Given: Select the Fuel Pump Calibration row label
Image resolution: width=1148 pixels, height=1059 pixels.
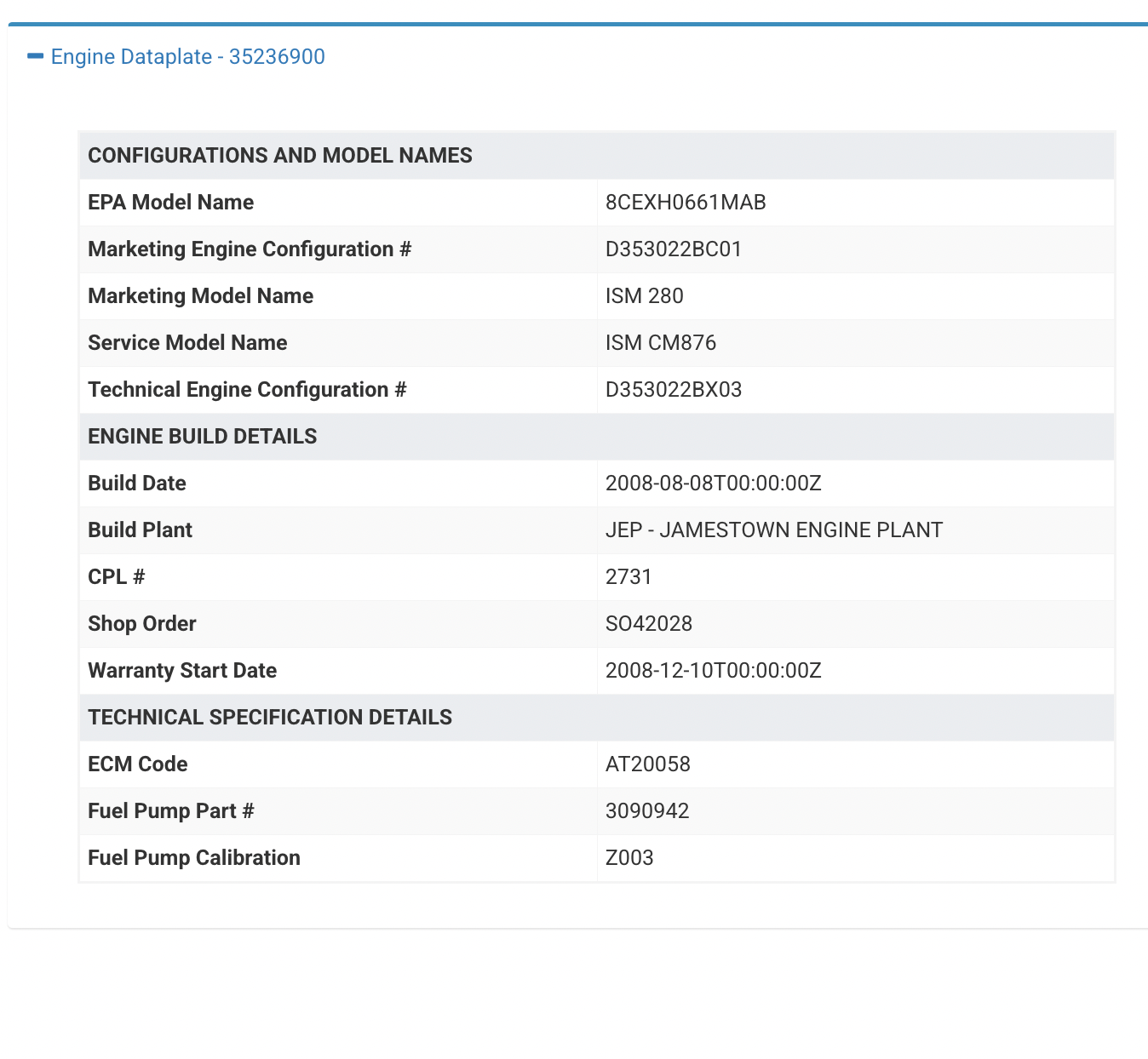Looking at the screenshot, I should pyautogui.click(x=194, y=858).
